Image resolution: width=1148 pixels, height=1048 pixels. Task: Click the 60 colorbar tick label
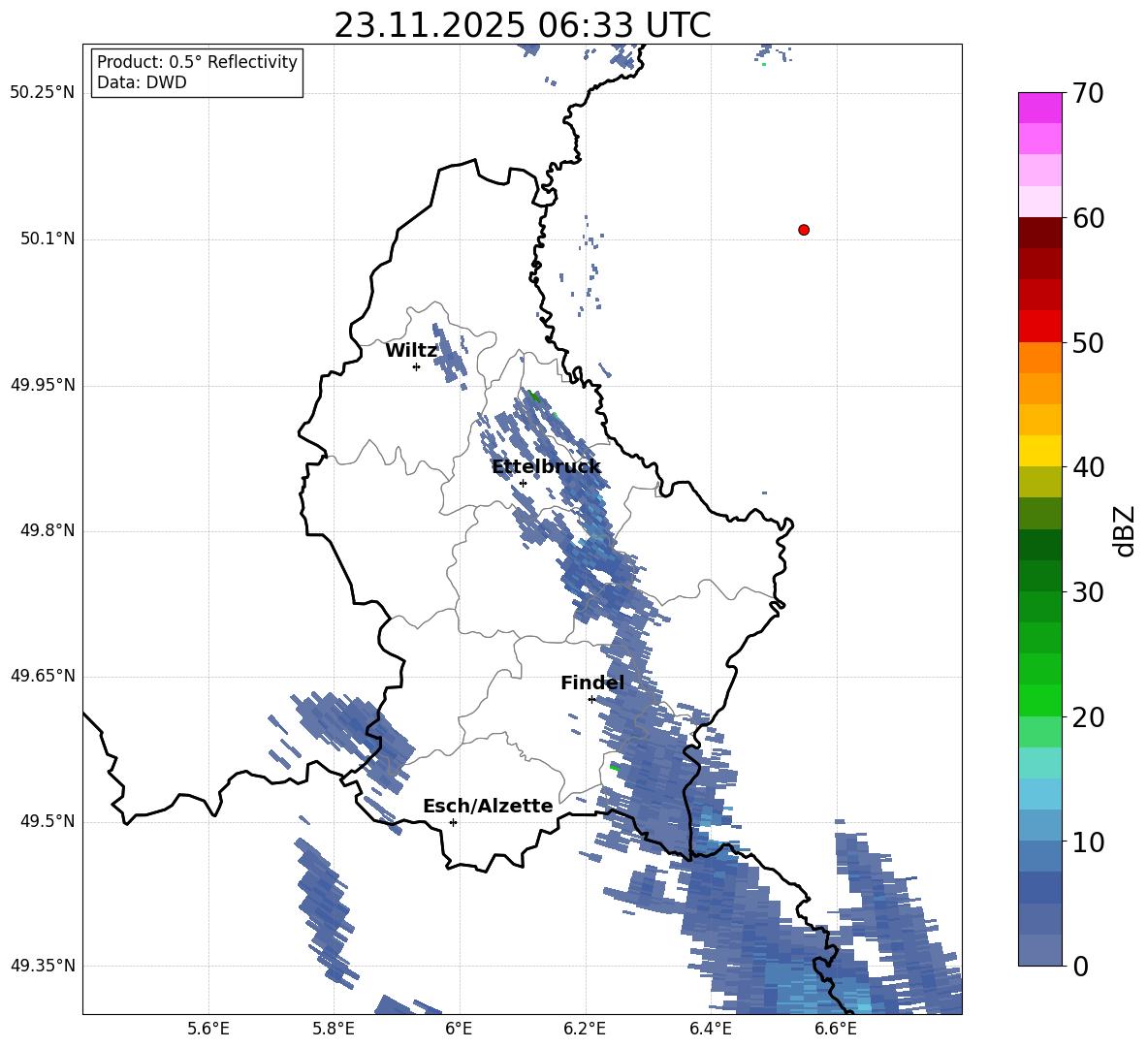click(1088, 218)
